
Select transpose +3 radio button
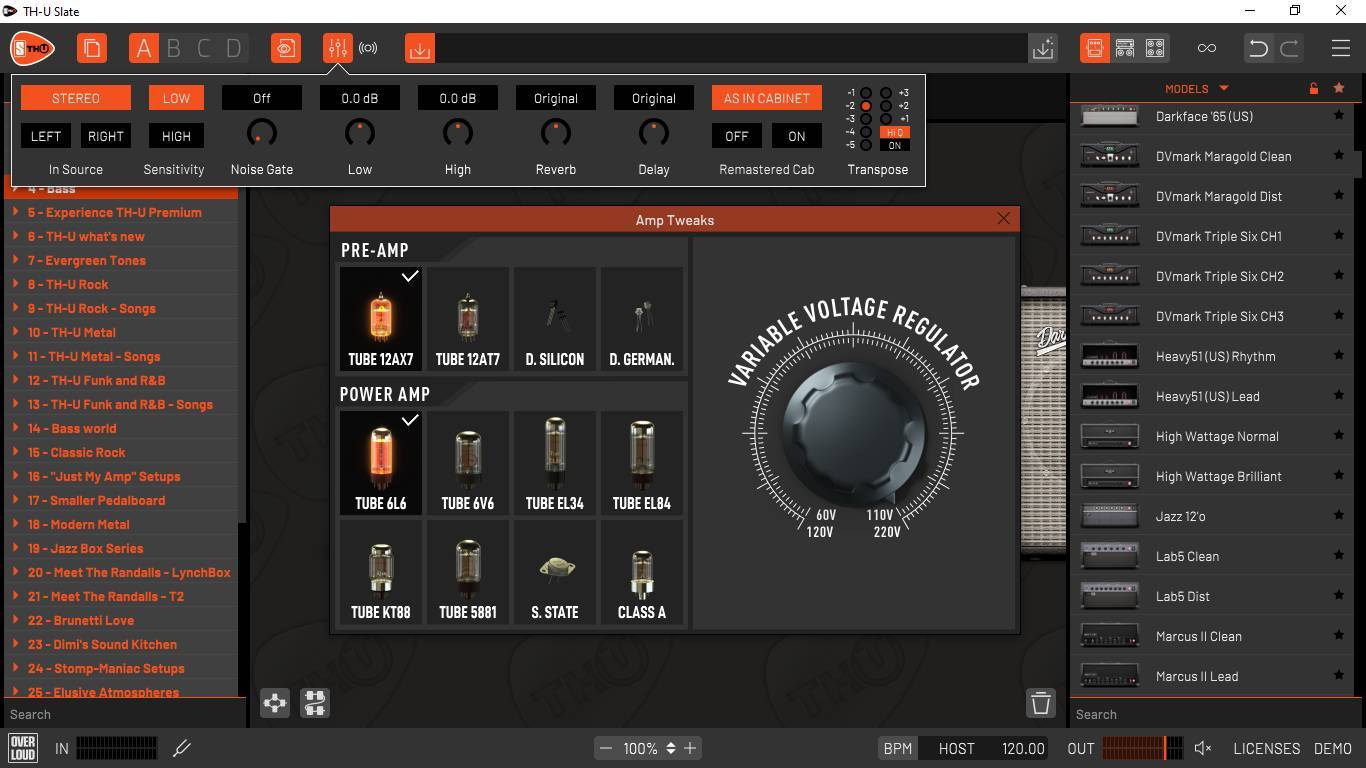tap(886, 93)
